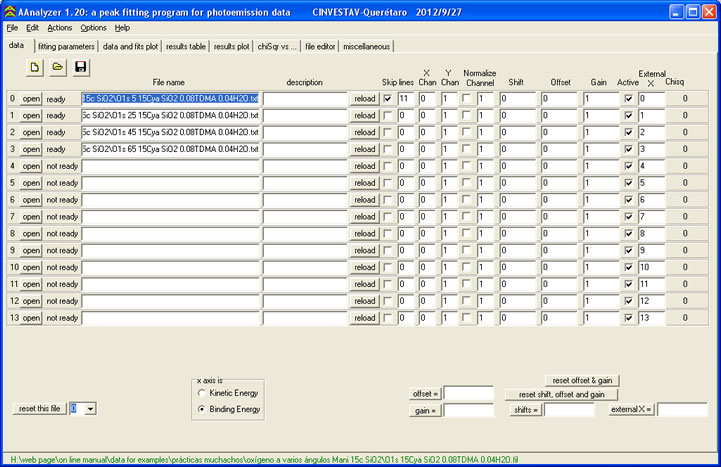
Task: Switch to the results table tab
Action: (x=187, y=46)
